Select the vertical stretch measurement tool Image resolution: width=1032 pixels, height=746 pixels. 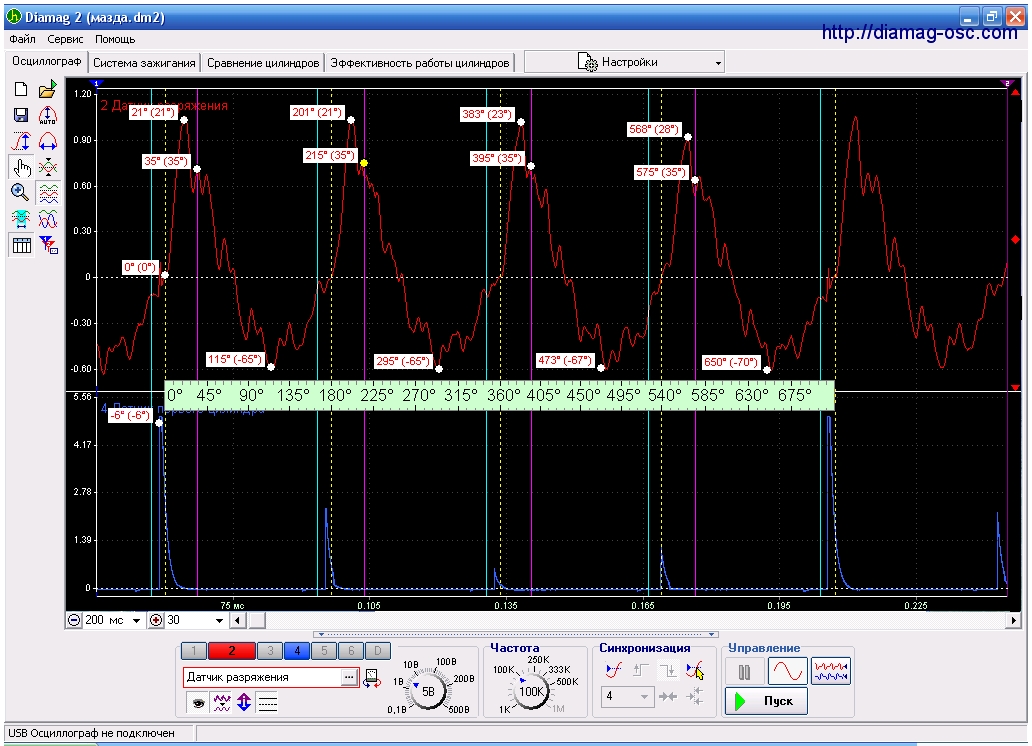[21, 142]
